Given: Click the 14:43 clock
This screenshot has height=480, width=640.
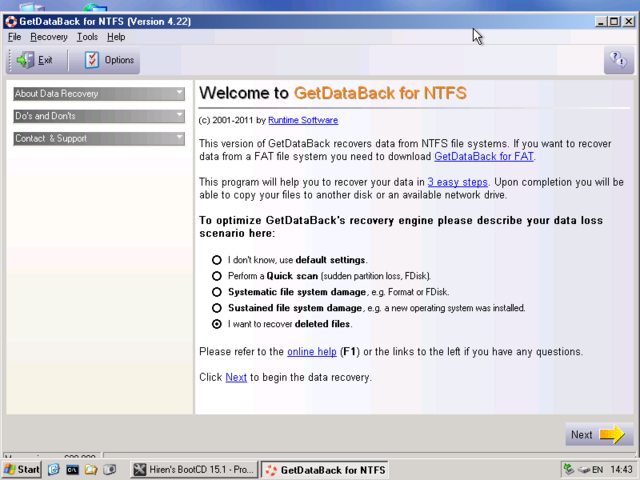Looking at the screenshot, I should pos(621,470).
